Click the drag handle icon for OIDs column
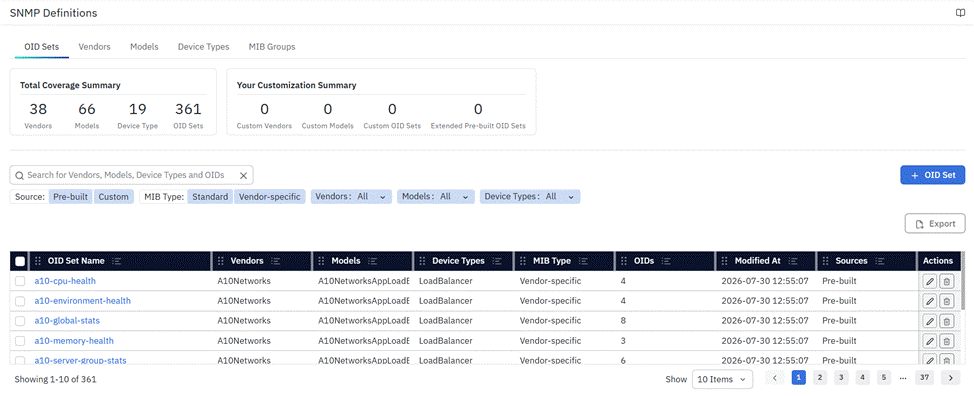974x396 pixels. click(x=624, y=261)
